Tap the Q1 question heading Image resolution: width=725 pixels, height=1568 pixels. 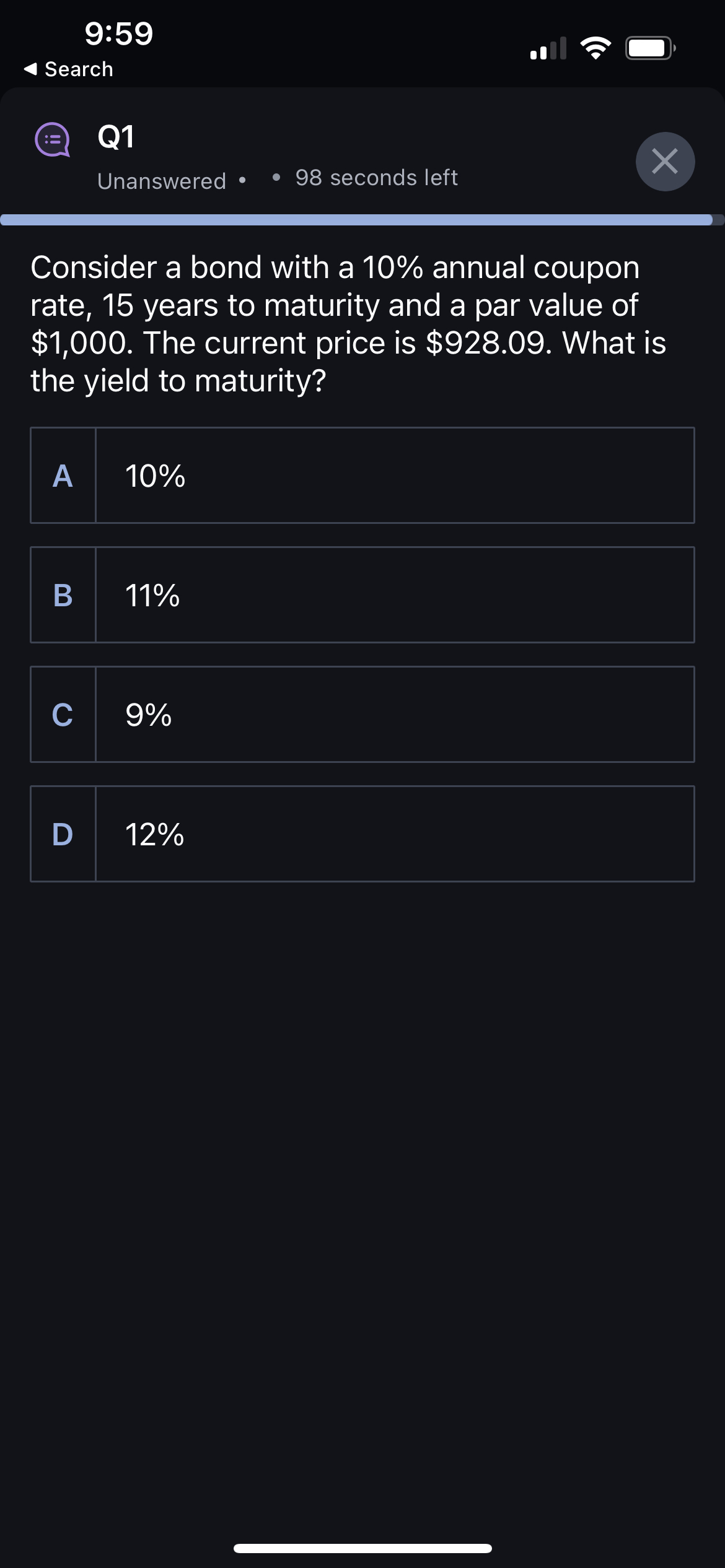click(x=116, y=137)
